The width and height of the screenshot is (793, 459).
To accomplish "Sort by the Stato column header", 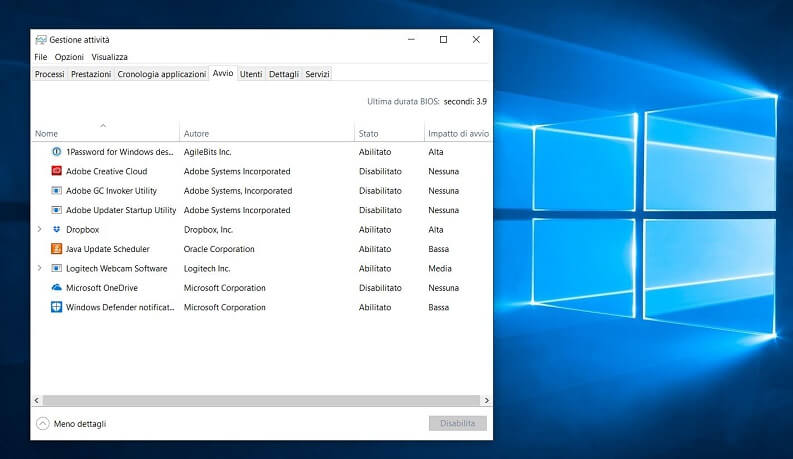I will point(389,133).
